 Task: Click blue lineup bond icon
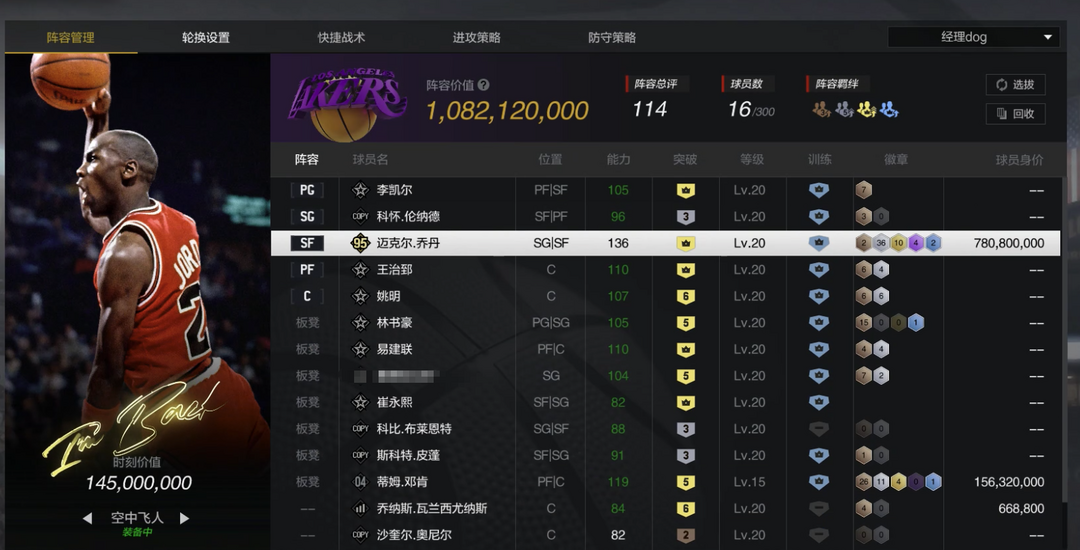[x=889, y=109]
